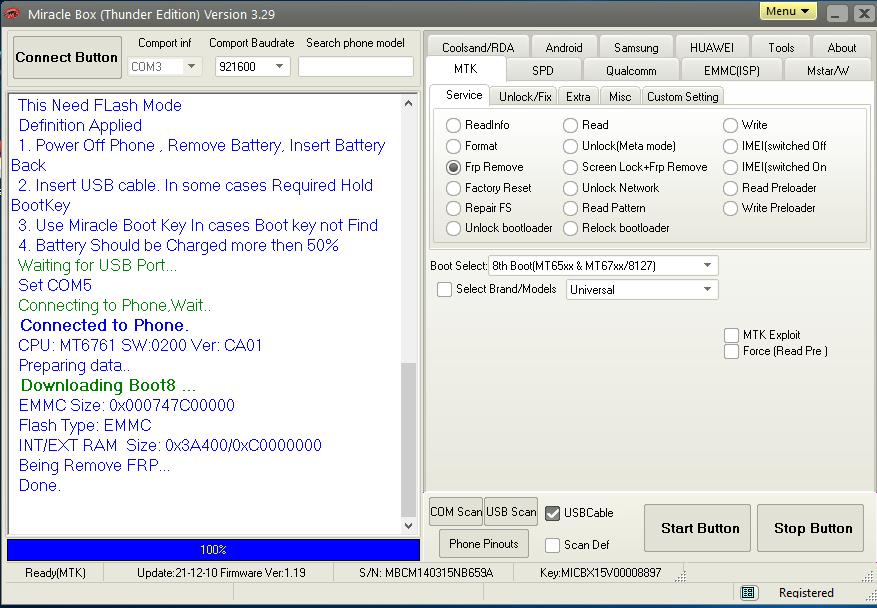The width and height of the screenshot is (877, 608).
Task: Select the Relock bootloader option
Action: point(570,228)
